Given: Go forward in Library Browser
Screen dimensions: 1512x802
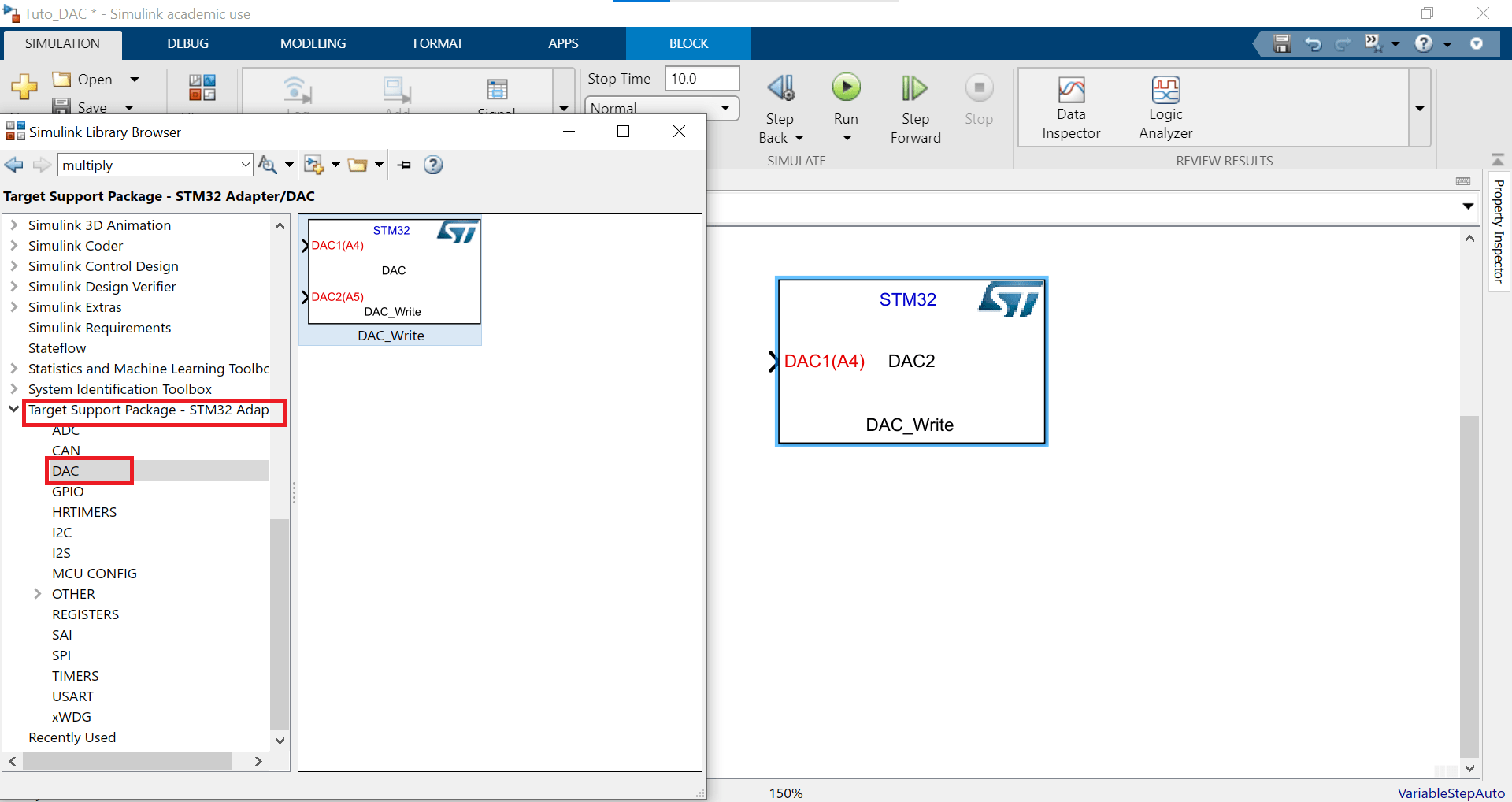Looking at the screenshot, I should tap(42, 165).
